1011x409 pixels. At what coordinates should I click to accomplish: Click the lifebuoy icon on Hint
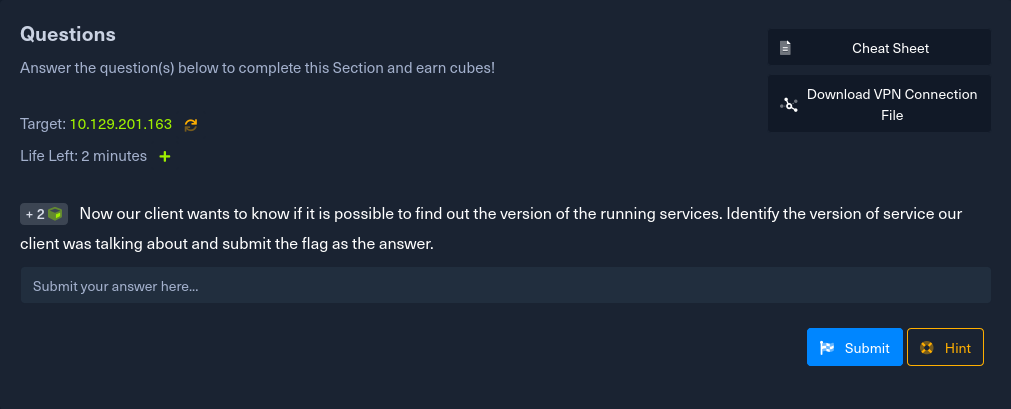927,348
